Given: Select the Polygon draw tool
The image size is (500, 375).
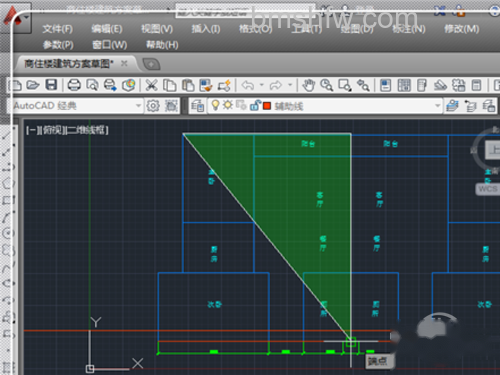Looking at the screenshot, I should [x=8, y=183].
